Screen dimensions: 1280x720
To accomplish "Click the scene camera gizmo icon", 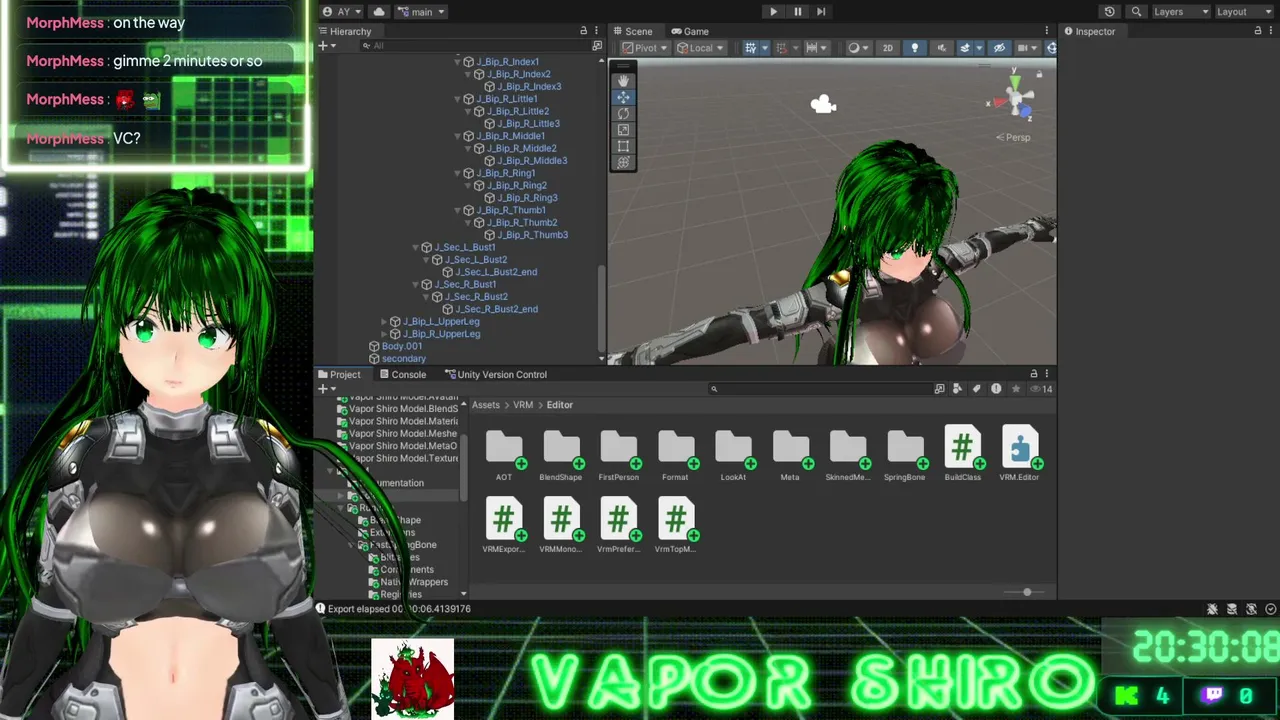I will coord(823,104).
